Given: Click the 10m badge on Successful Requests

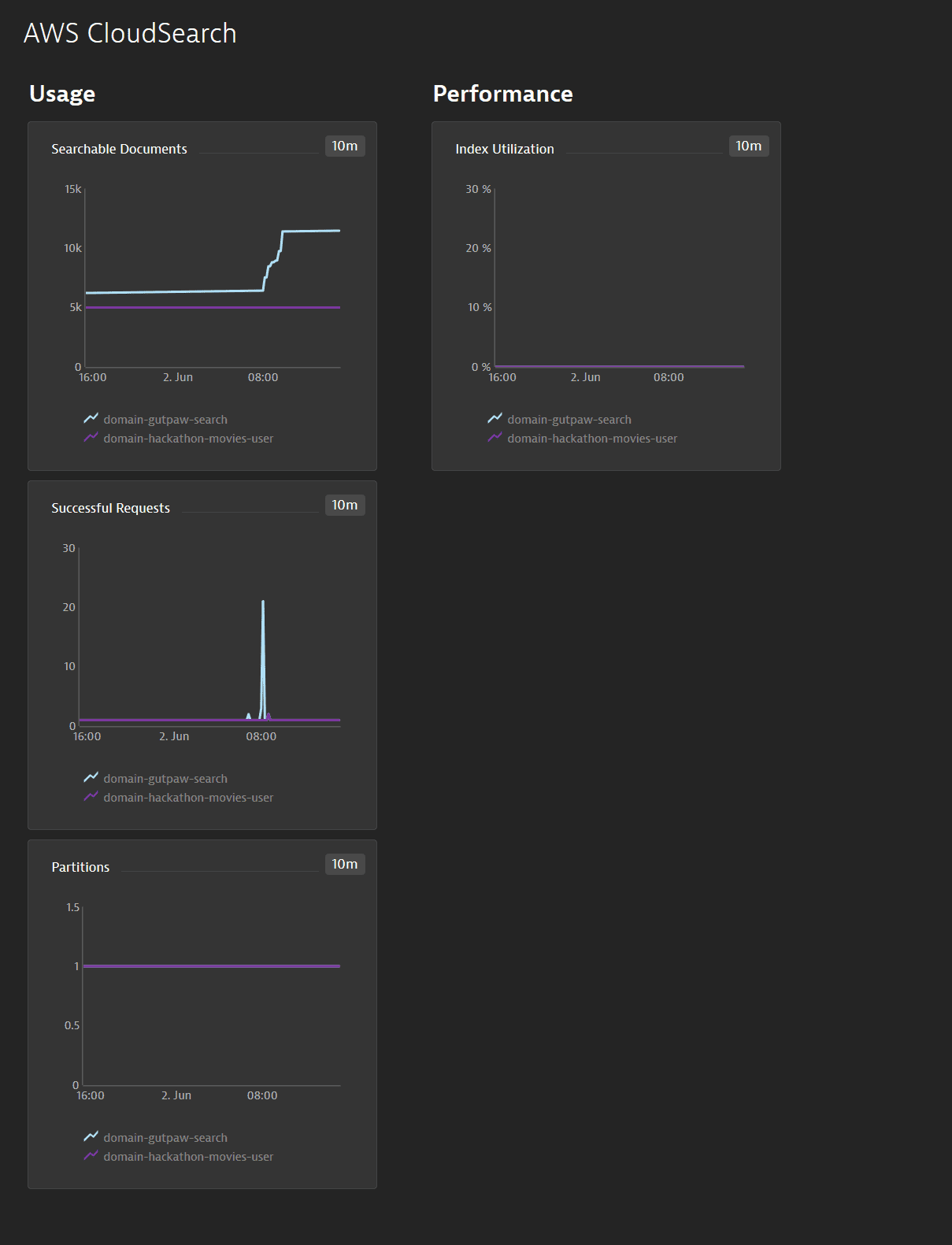Looking at the screenshot, I should coord(345,506).
